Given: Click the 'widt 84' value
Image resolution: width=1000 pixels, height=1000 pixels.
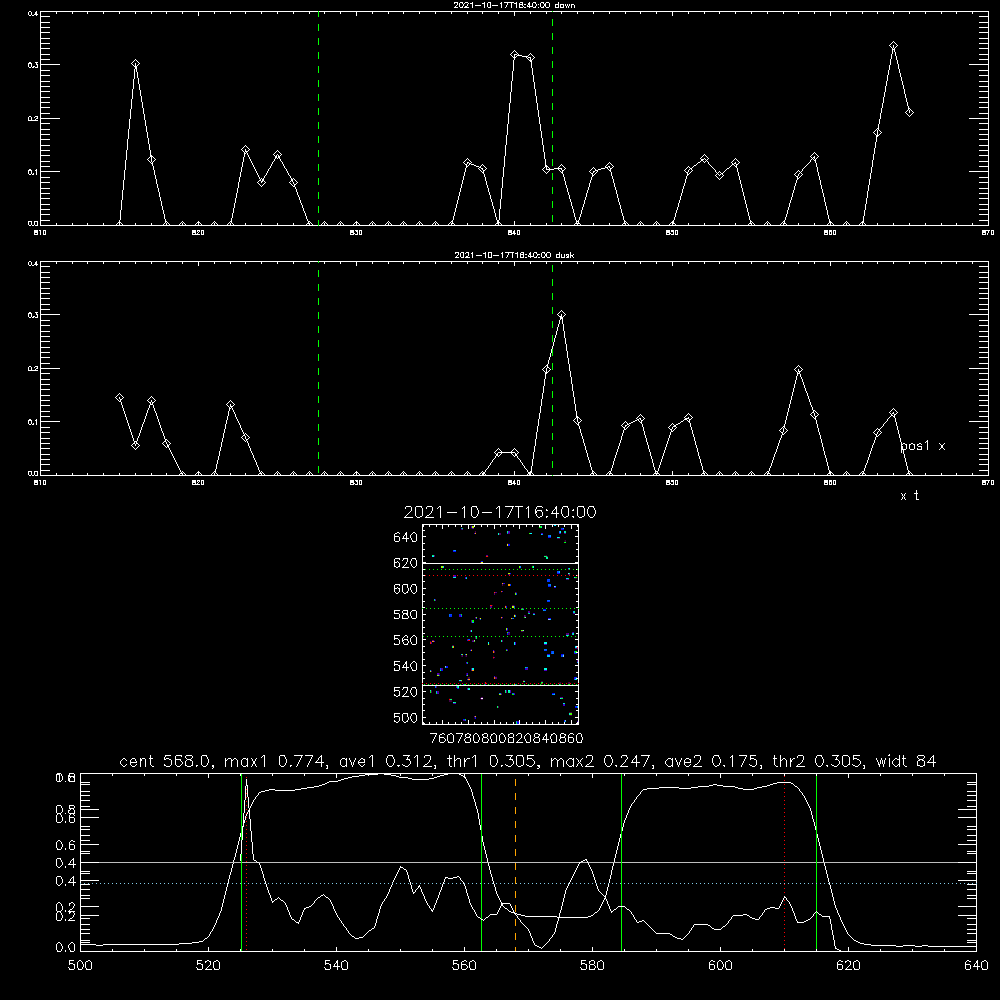Looking at the screenshot, I should tap(906, 761).
